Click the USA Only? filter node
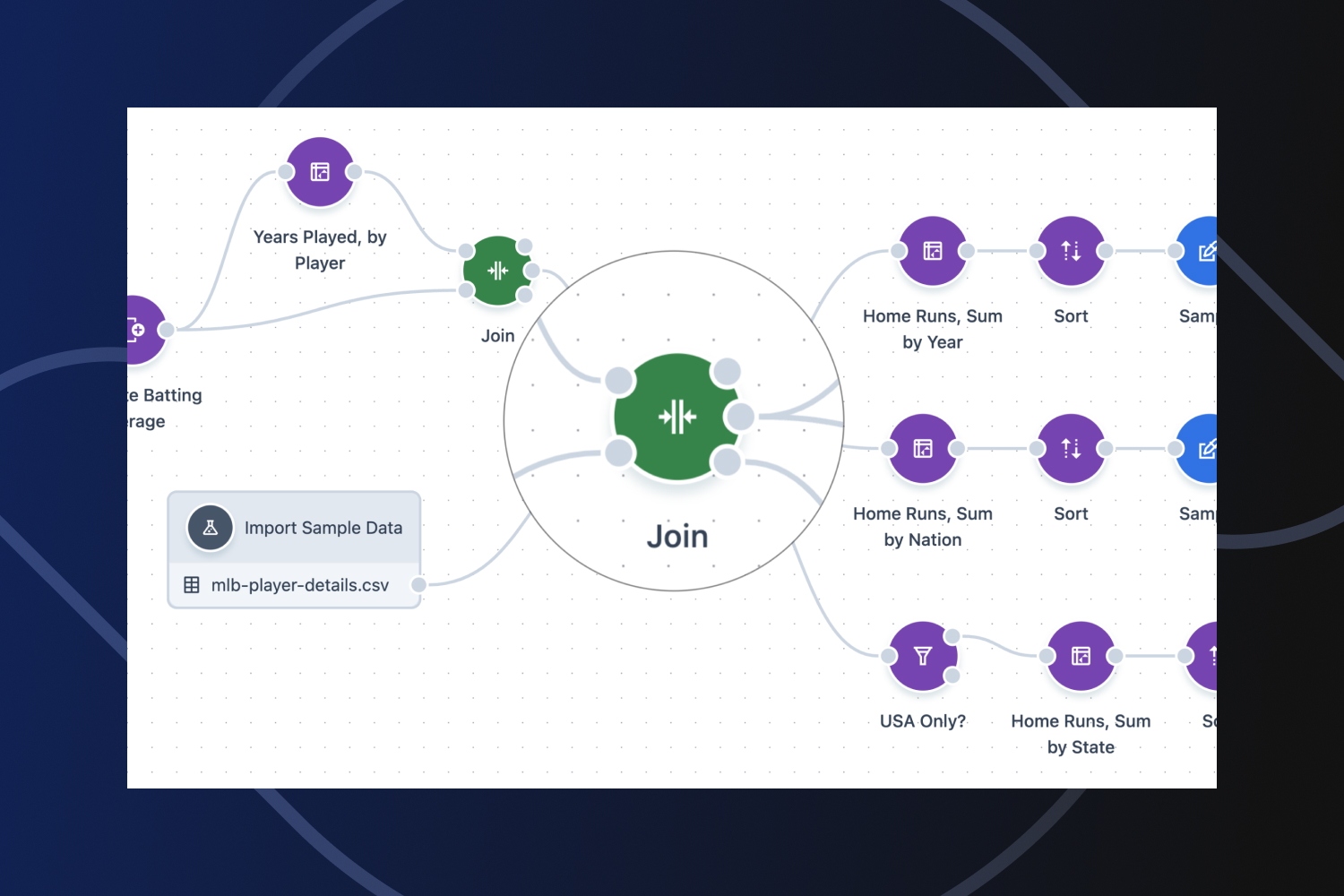Screen dimensions: 1344x896 coord(922,656)
